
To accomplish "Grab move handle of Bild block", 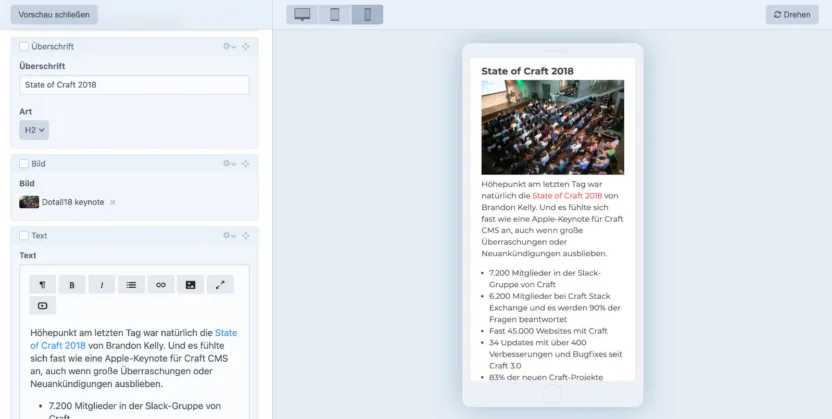I will coord(246,163).
